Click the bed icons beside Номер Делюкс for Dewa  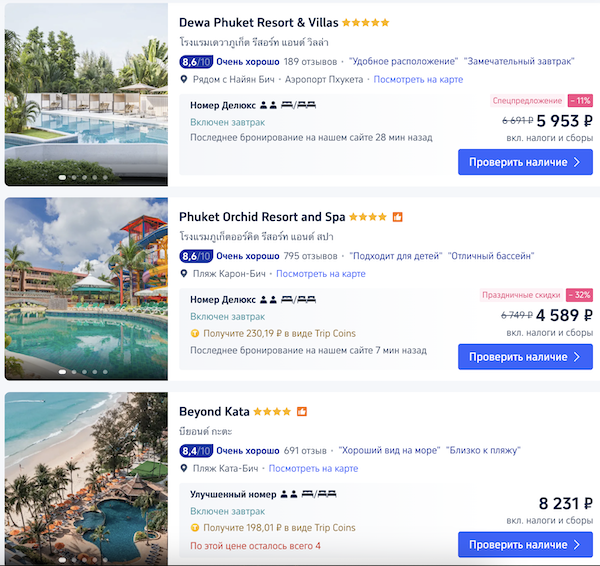(298, 104)
